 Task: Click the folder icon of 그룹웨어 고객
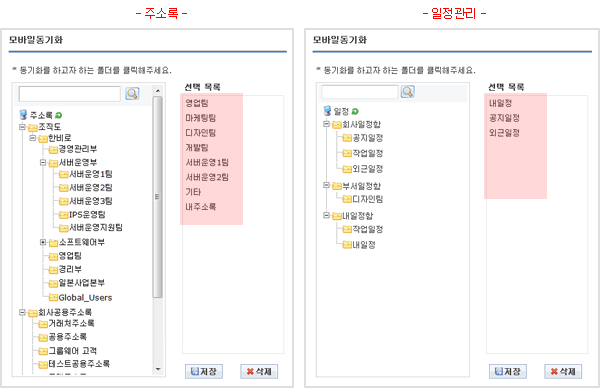pyautogui.click(x=43, y=351)
